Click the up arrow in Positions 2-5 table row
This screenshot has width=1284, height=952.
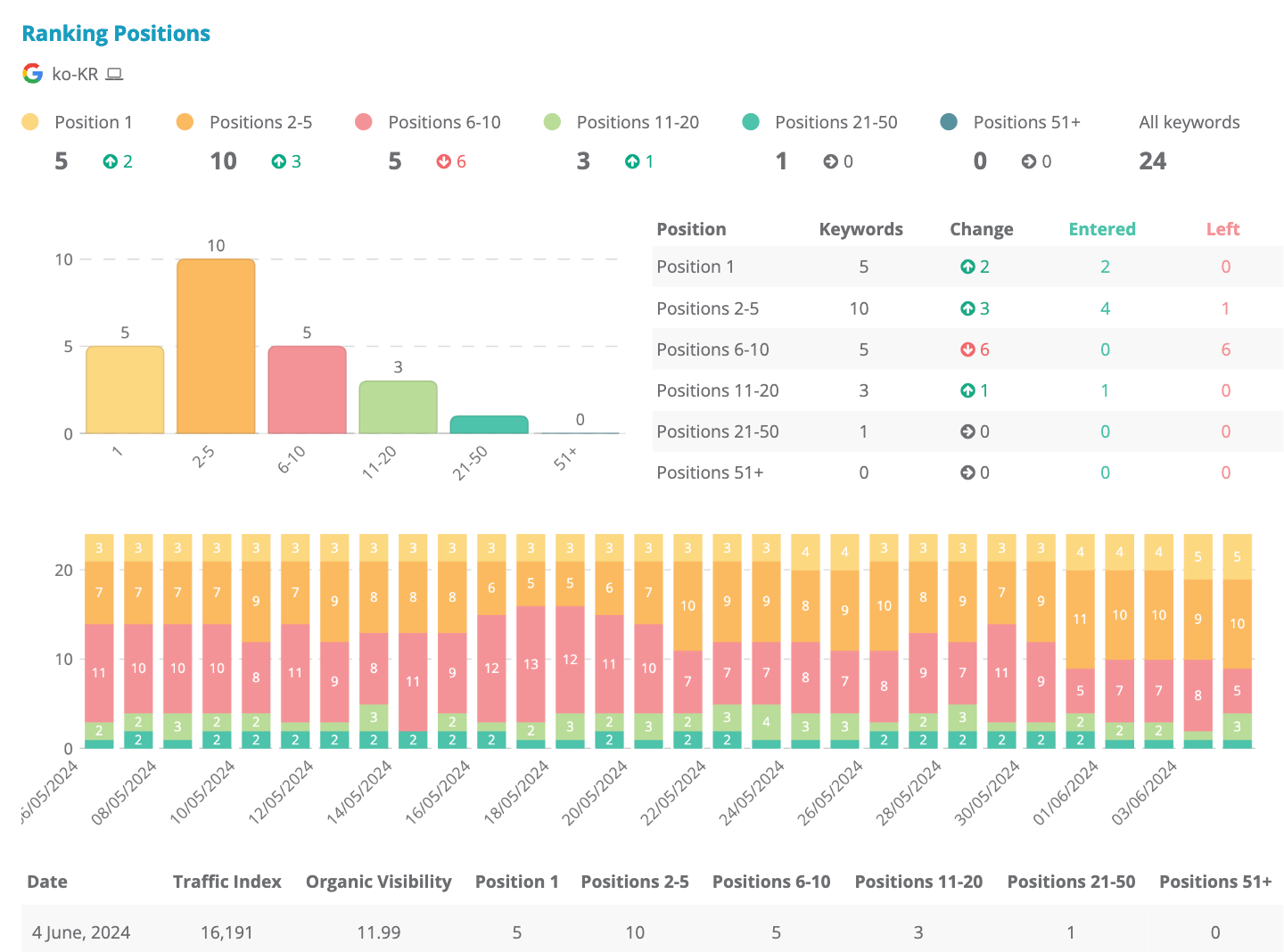tap(967, 308)
